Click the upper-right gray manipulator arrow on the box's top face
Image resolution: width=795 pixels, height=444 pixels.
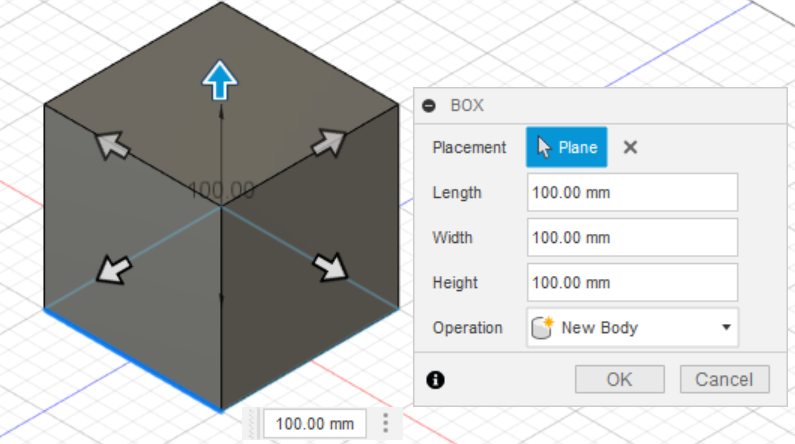[x=329, y=143]
